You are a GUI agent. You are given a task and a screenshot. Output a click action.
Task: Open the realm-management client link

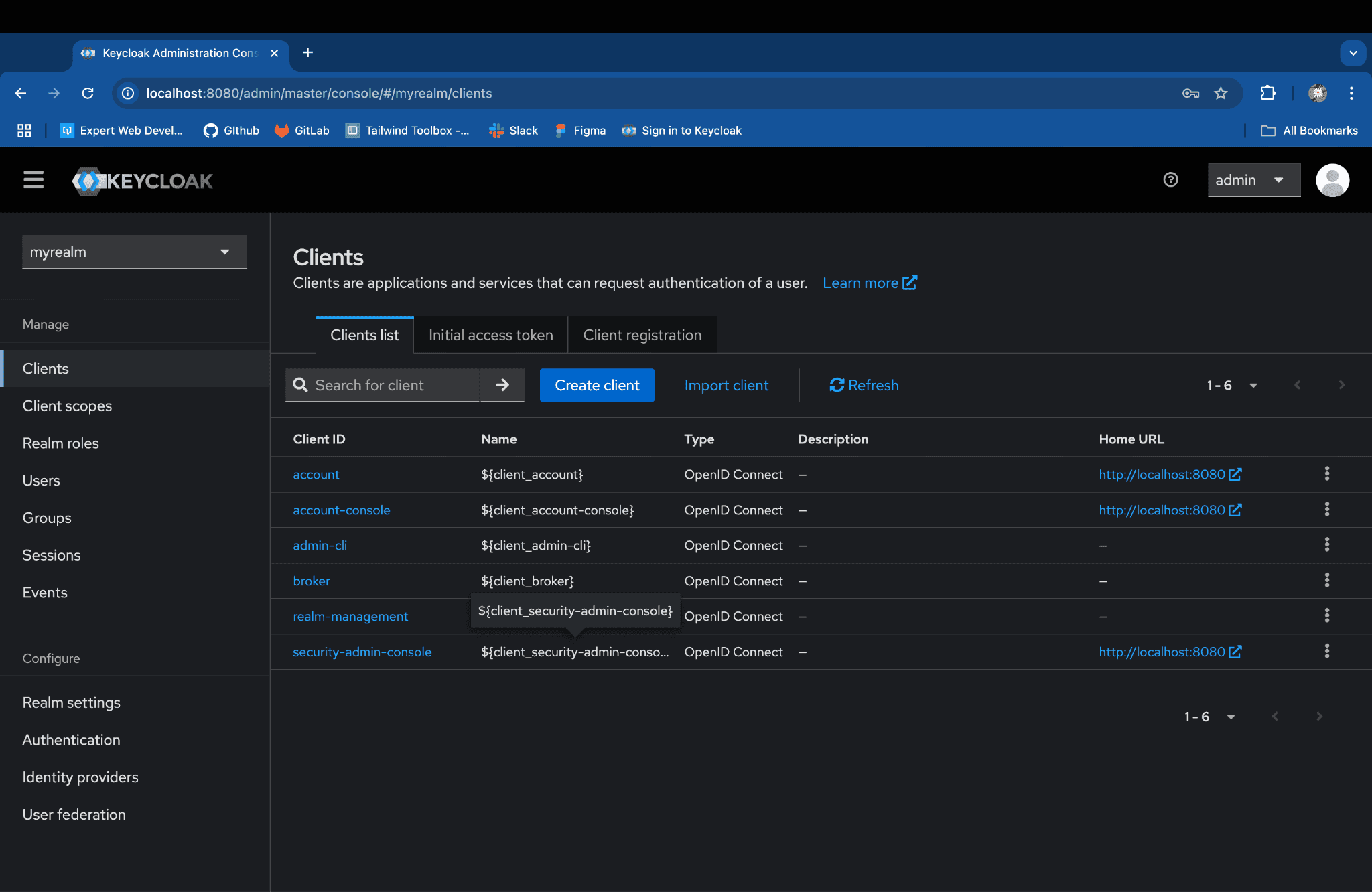350,616
